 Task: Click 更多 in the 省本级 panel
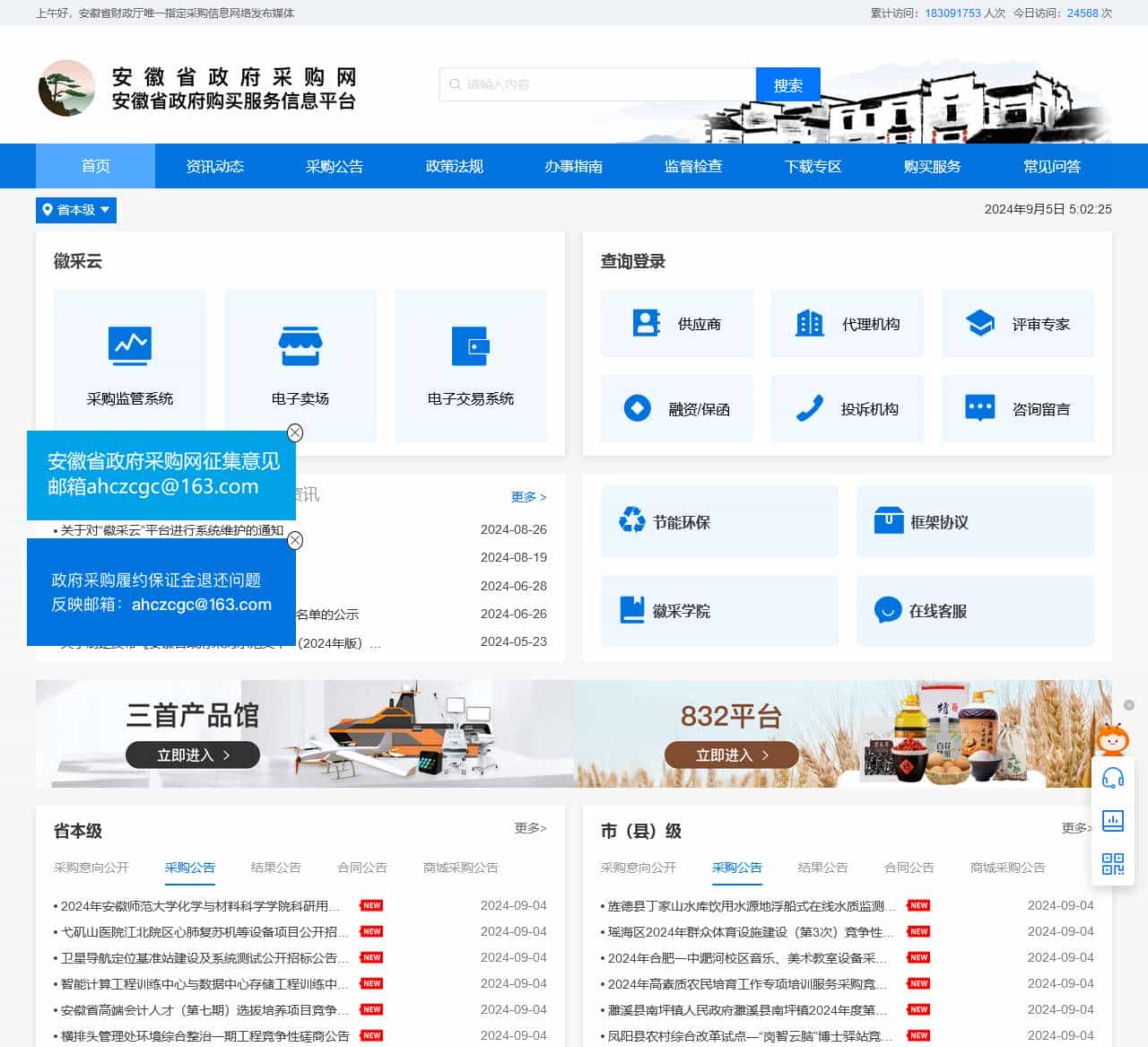(530, 828)
